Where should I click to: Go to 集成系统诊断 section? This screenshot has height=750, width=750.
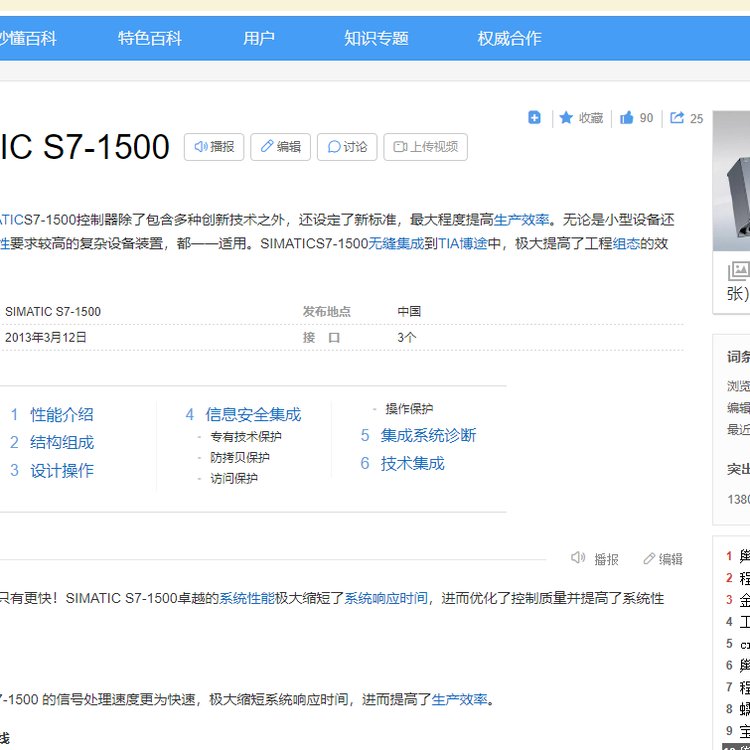(428, 435)
